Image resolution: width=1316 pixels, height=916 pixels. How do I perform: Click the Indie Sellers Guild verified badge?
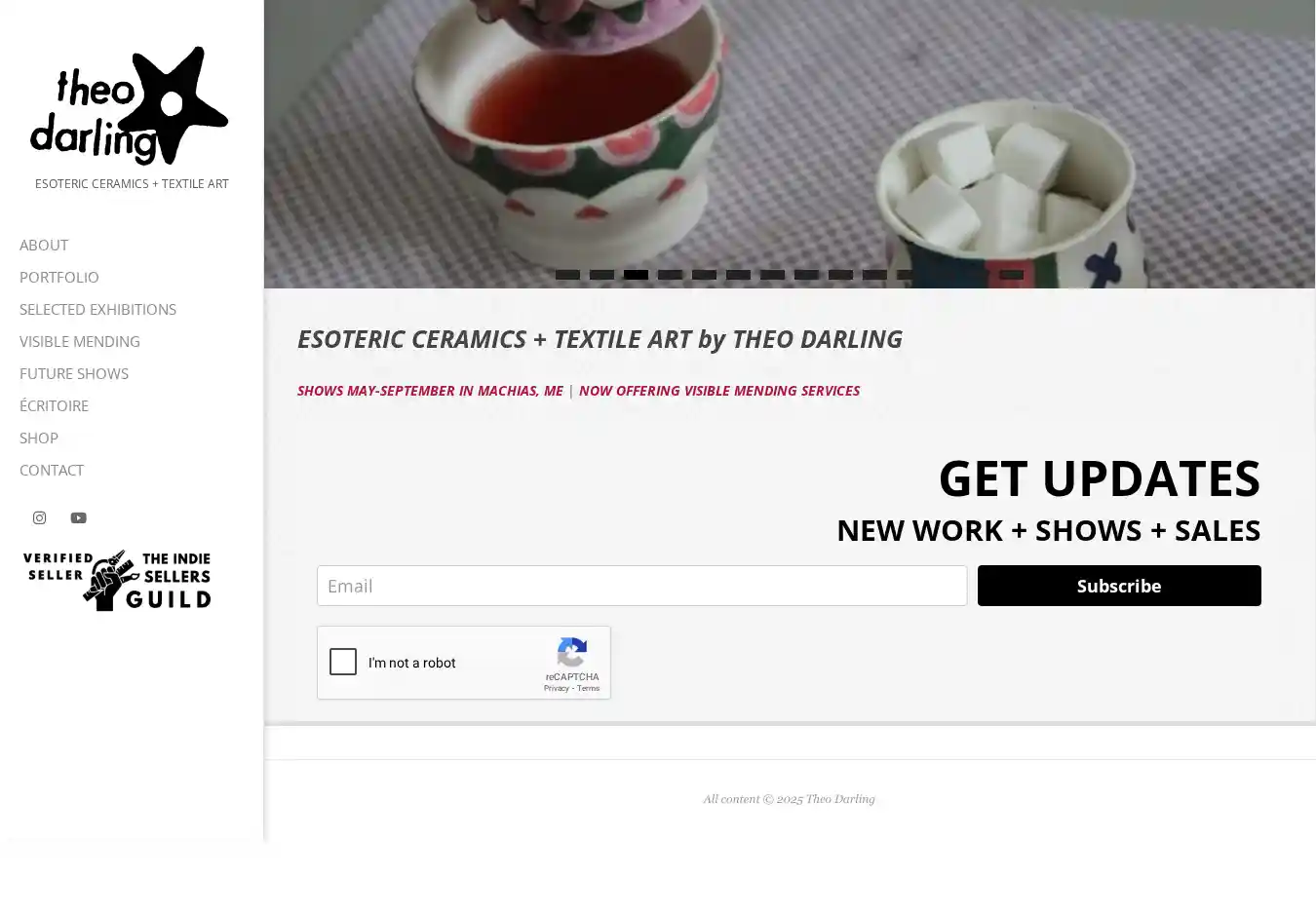tap(117, 580)
